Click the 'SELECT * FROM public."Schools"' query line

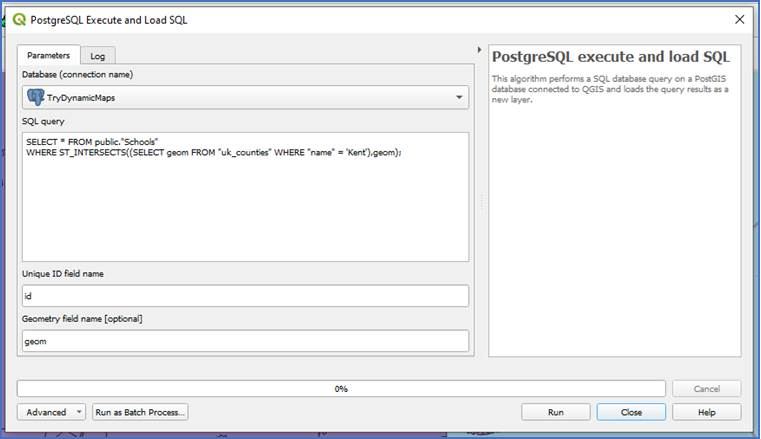point(92,142)
